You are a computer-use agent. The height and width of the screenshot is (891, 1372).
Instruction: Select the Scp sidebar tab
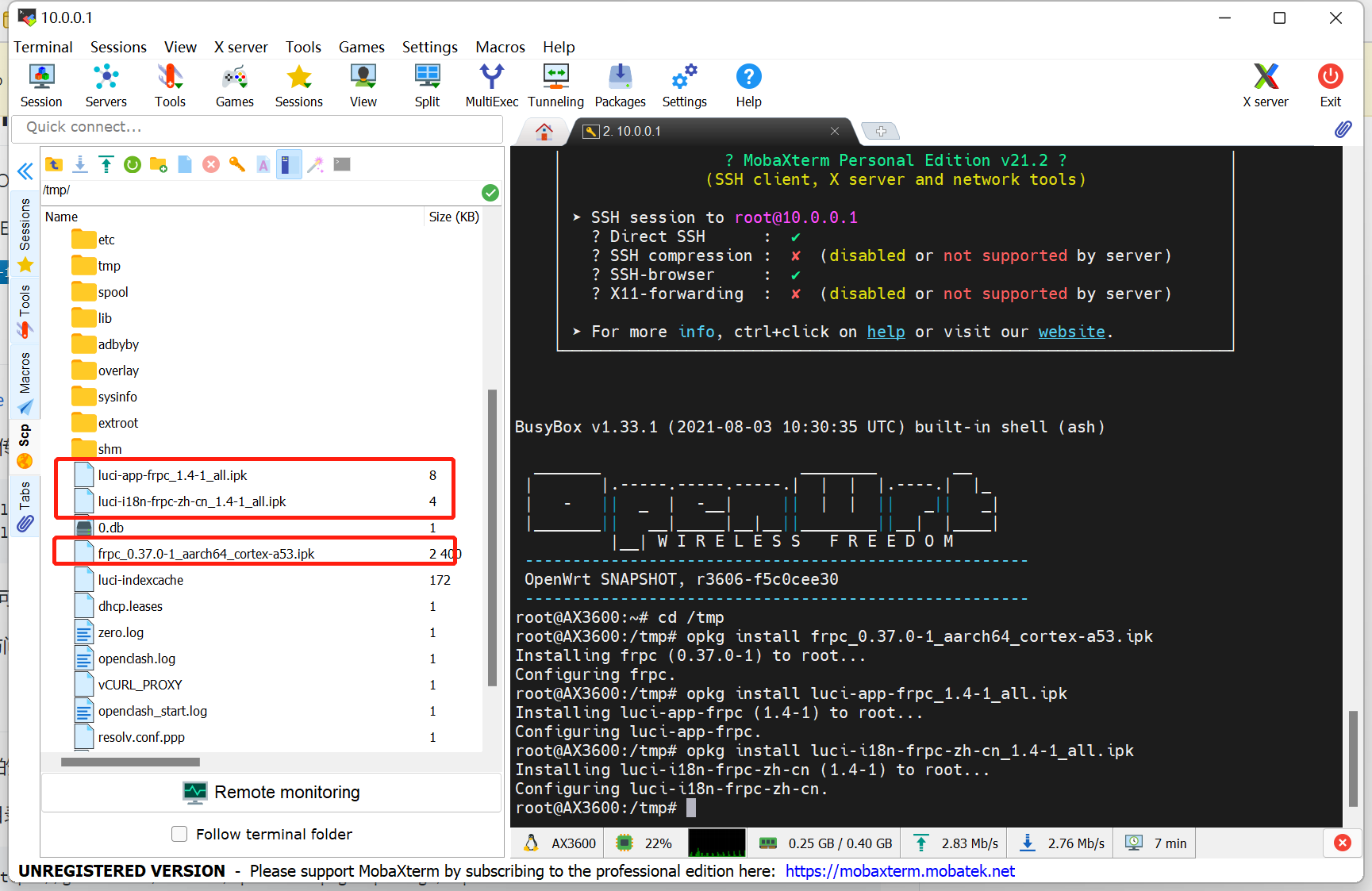[x=25, y=446]
